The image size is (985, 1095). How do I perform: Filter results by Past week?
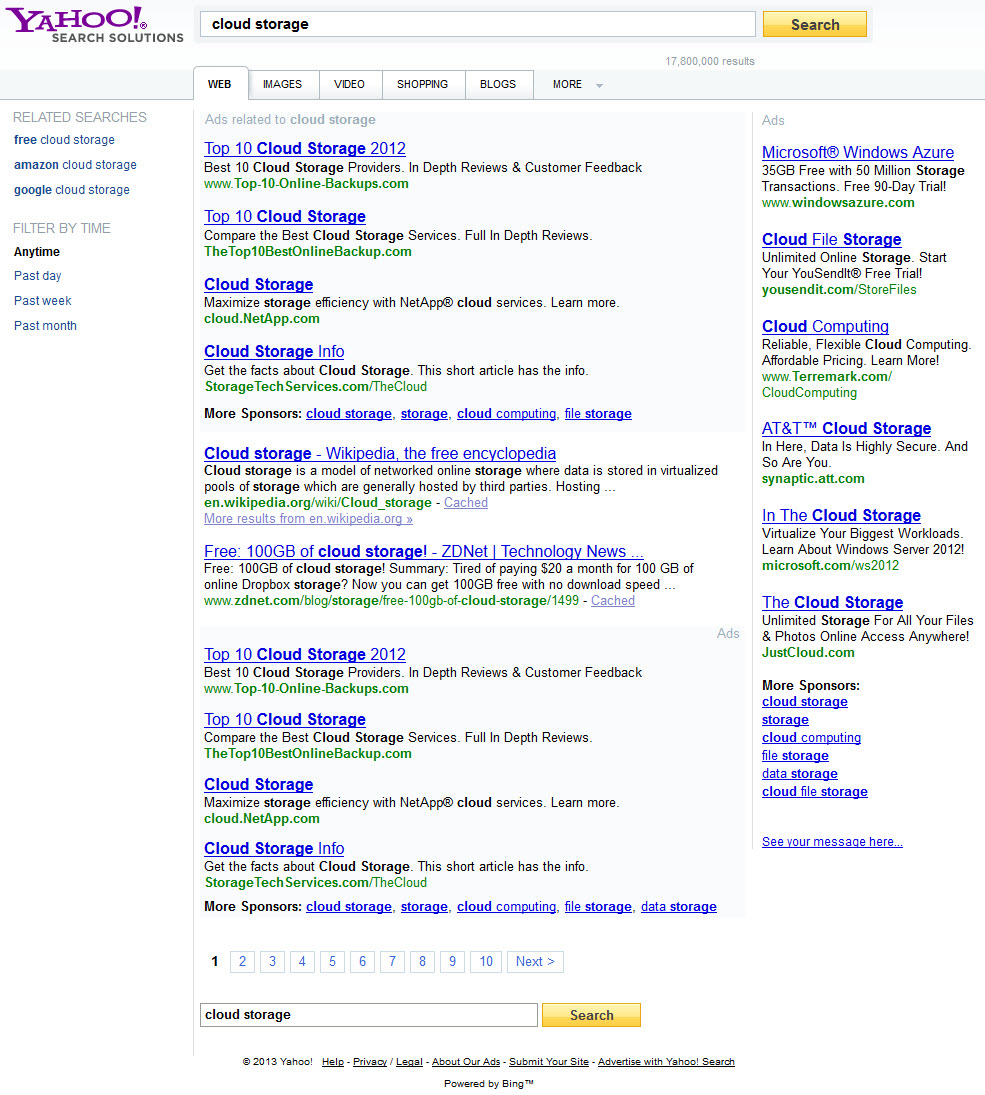43,301
